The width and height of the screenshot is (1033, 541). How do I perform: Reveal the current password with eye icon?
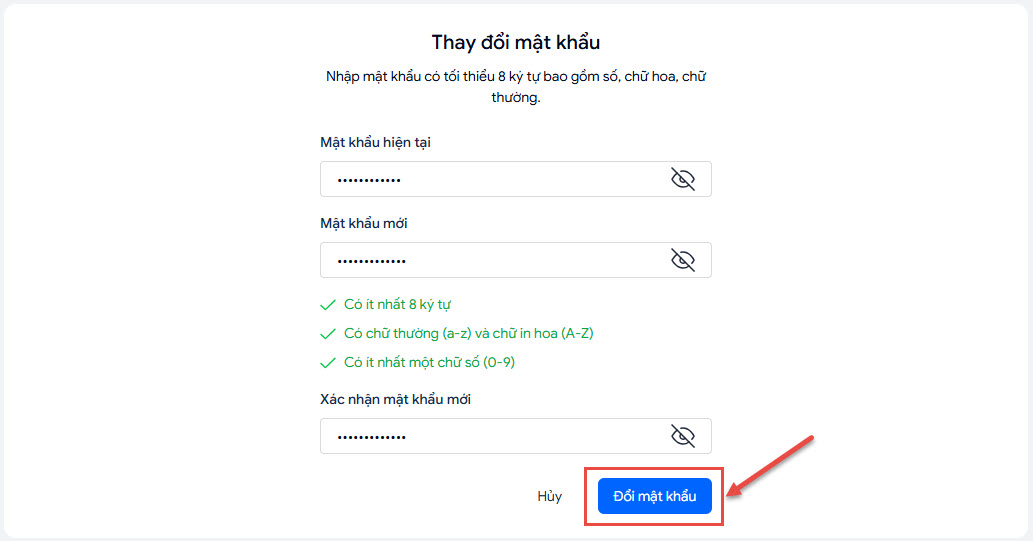[683, 180]
